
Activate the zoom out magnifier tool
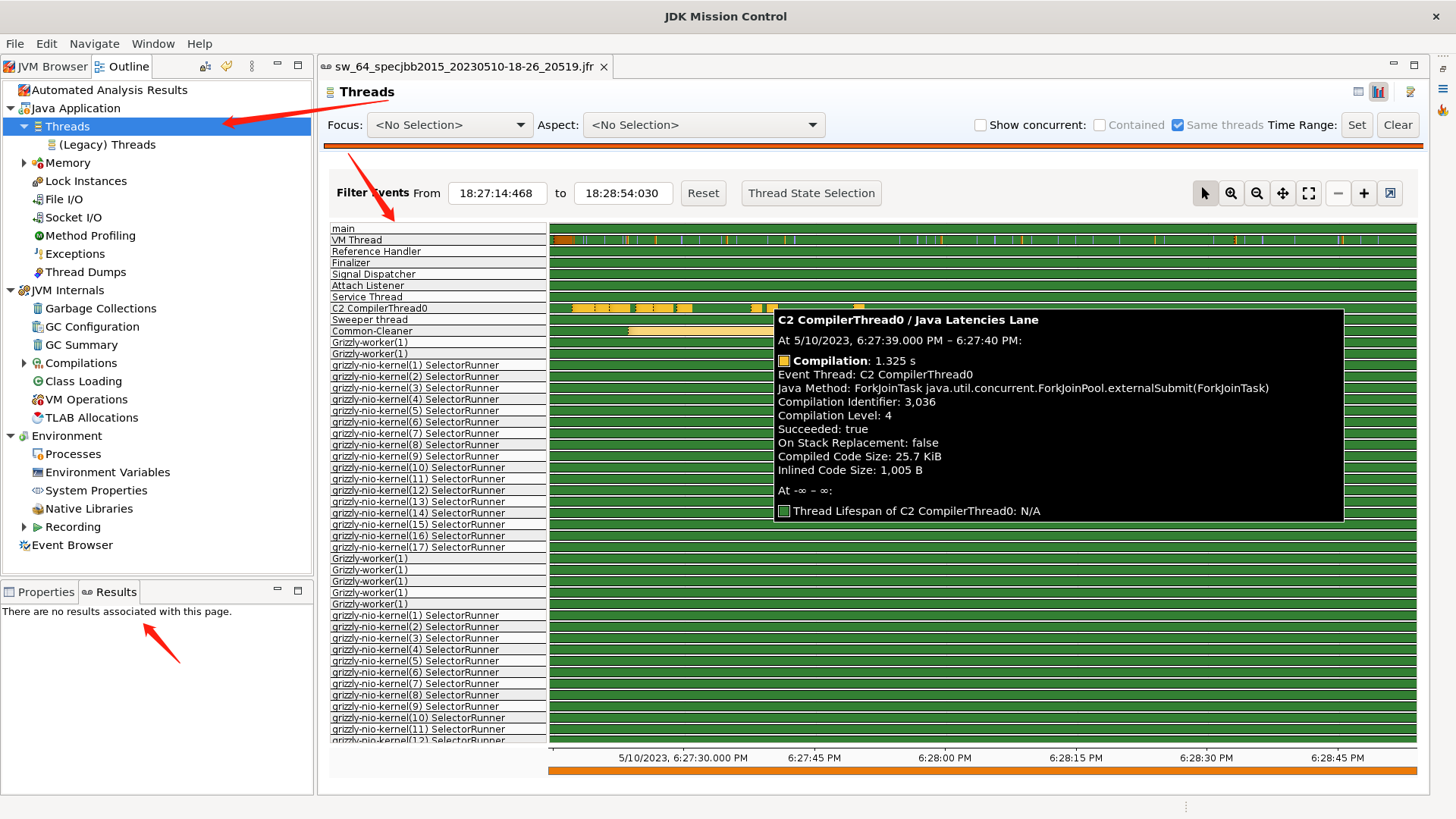pos(1257,193)
